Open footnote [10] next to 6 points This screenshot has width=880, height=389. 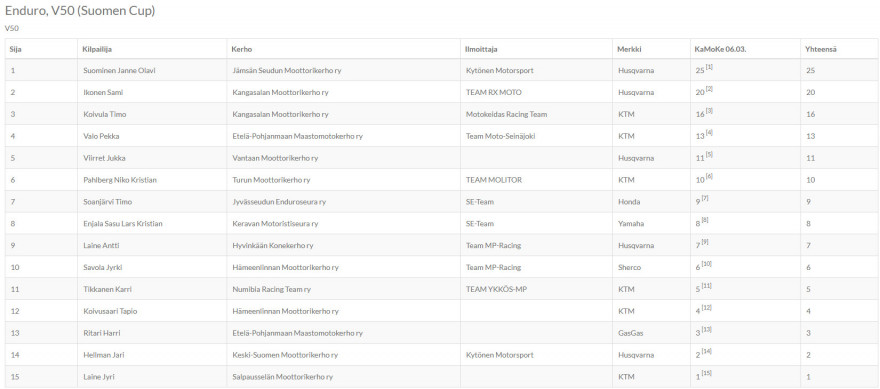[x=707, y=264]
